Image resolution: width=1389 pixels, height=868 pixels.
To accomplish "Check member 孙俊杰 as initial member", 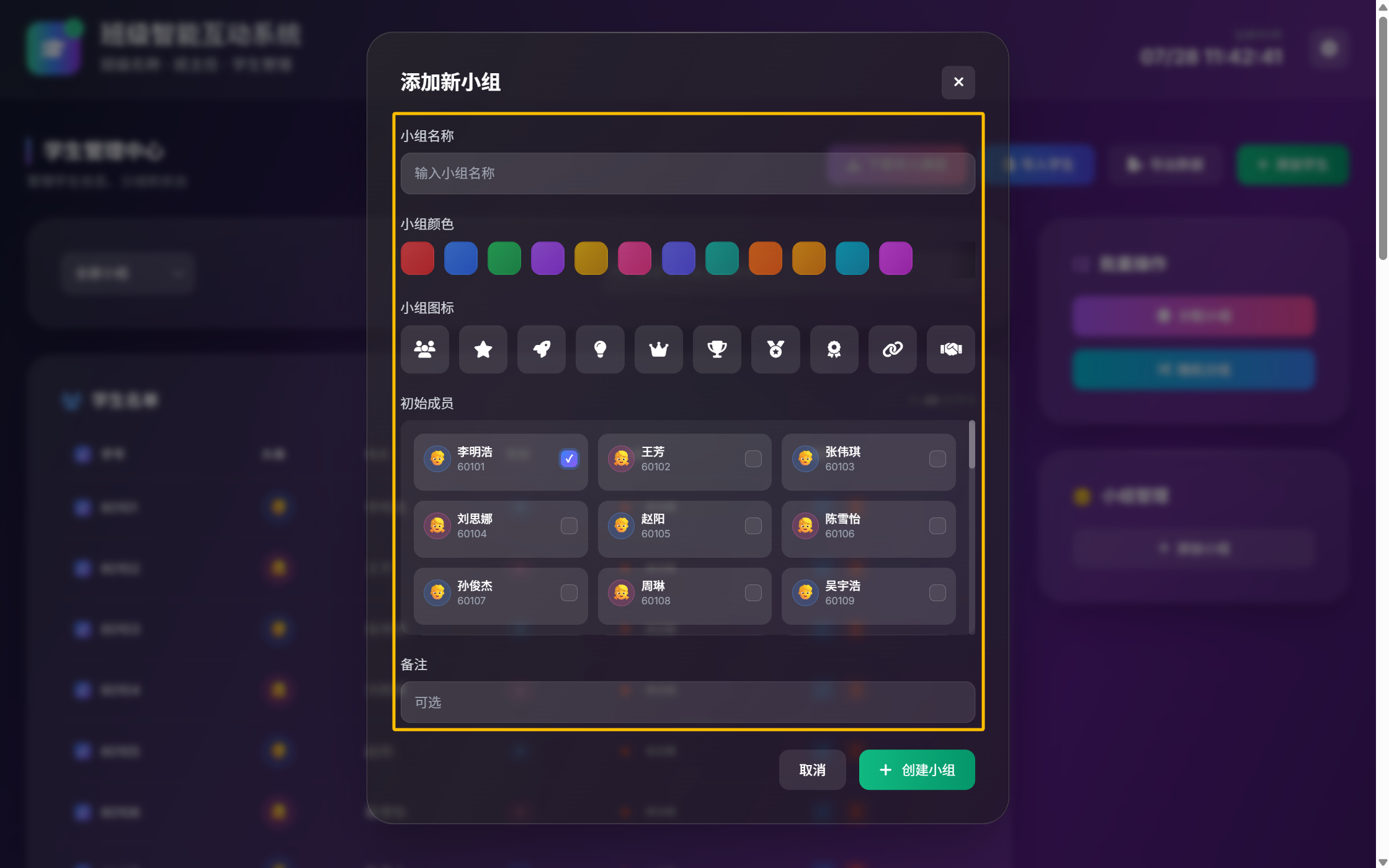I will point(568,592).
